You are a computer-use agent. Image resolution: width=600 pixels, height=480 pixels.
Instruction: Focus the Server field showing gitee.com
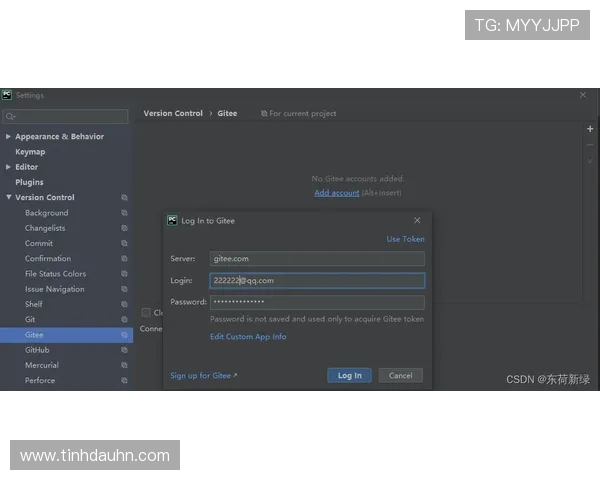point(317,259)
